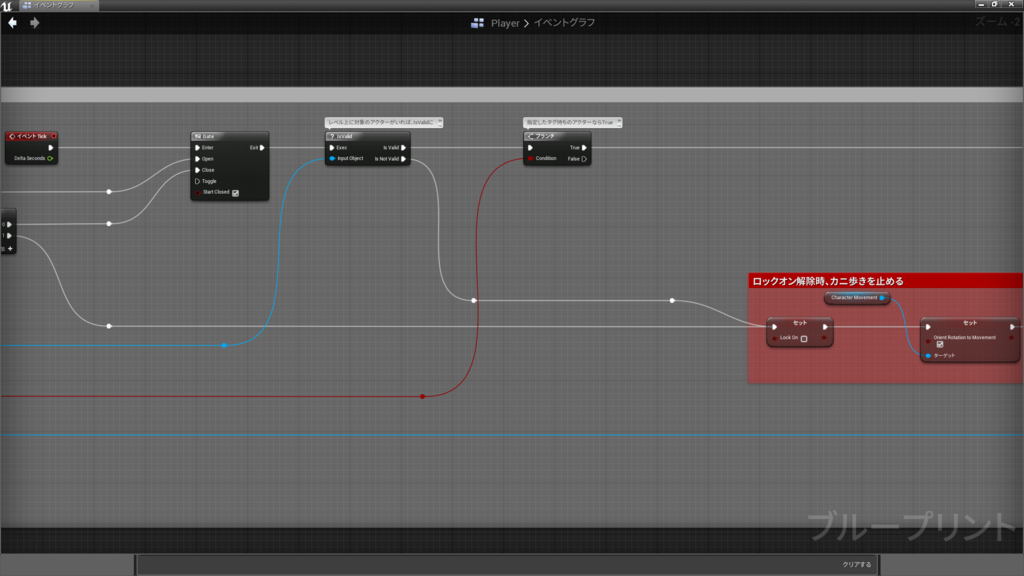This screenshot has width=1024, height=576.
Task: Uncheck the Orient Rotation to Movement checkbox
Action: pyautogui.click(x=940, y=344)
